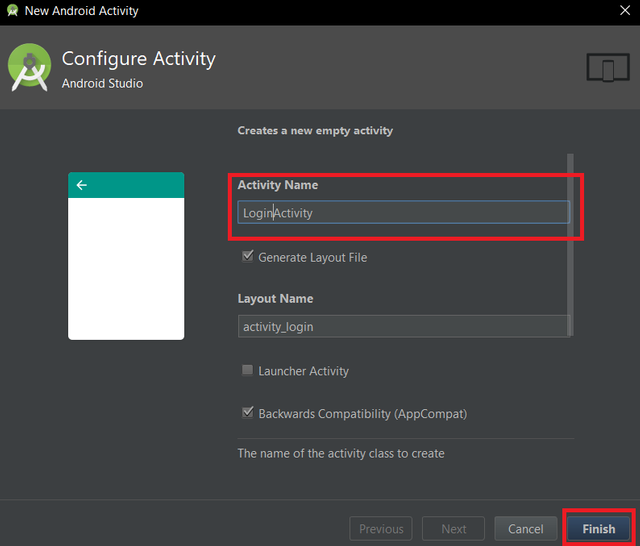This screenshot has width=640, height=546.
Task: Click the green Android Studio logo
Action: (30, 68)
